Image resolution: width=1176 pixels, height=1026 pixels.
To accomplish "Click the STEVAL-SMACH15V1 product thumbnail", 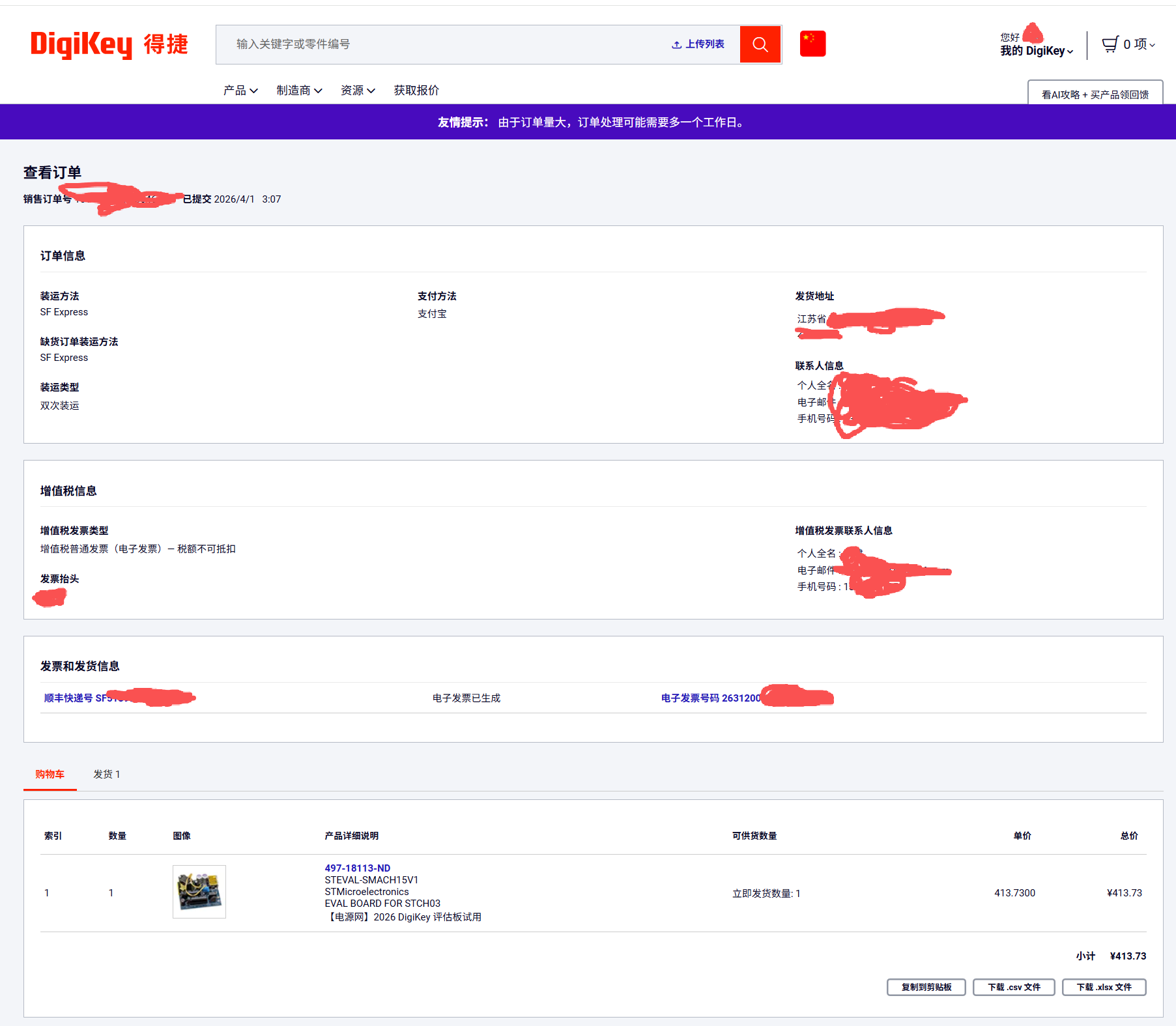I will coord(199,892).
